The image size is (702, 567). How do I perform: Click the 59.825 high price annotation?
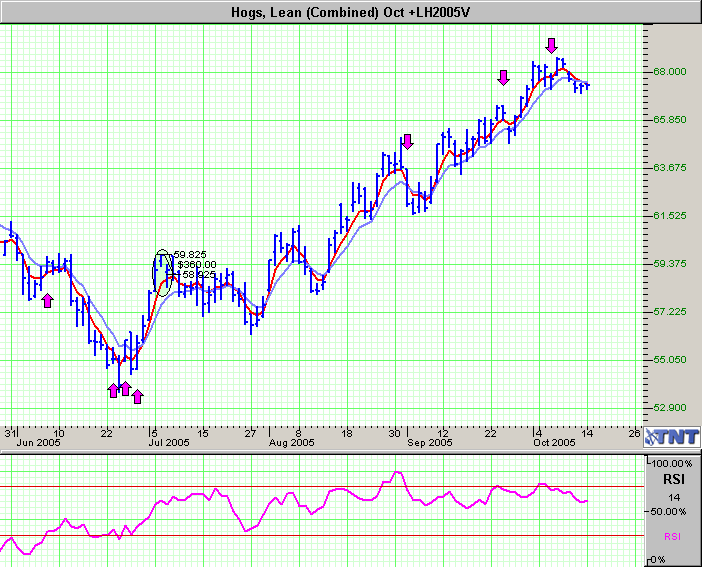pyautogui.click(x=190, y=255)
